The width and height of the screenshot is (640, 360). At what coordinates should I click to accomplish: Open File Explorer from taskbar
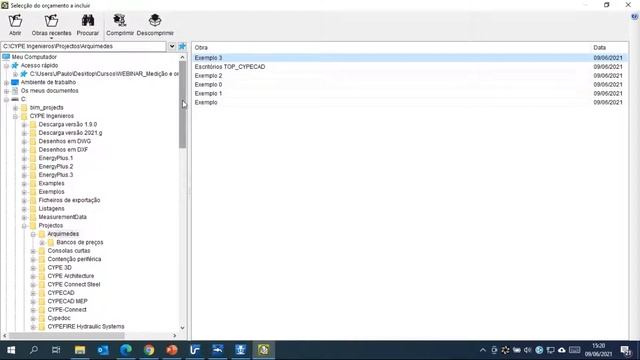(x=80, y=350)
